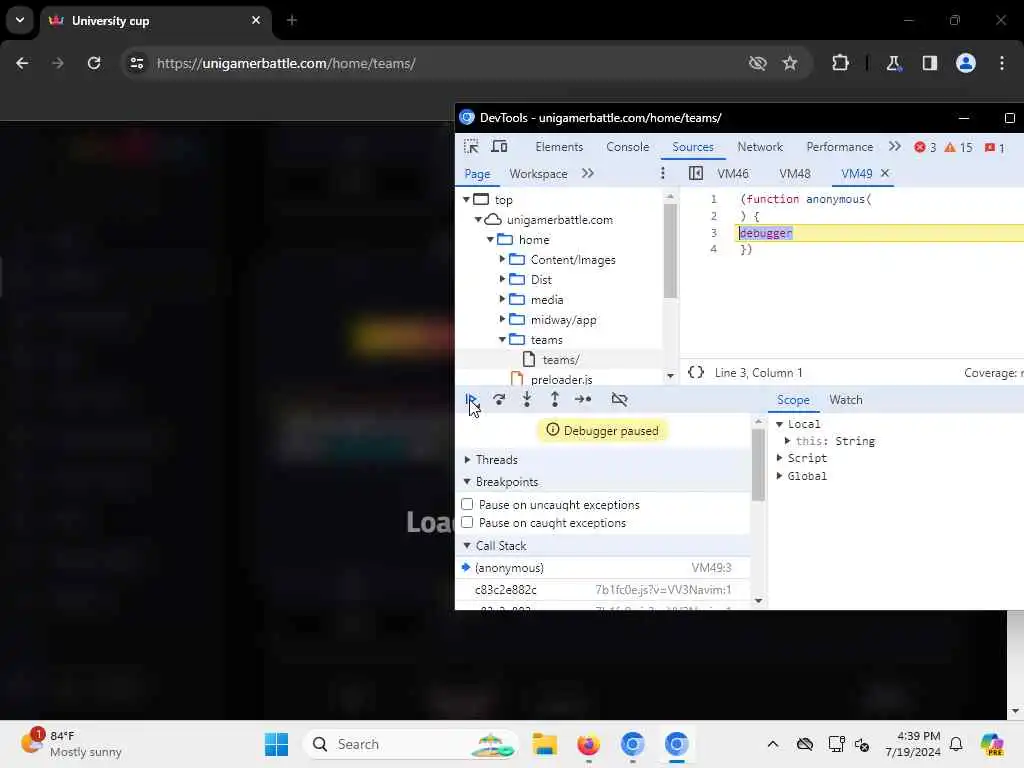Viewport: 1024px width, 768px height.
Task: Open navigator three-dot options menu
Action: pyautogui.click(x=663, y=173)
